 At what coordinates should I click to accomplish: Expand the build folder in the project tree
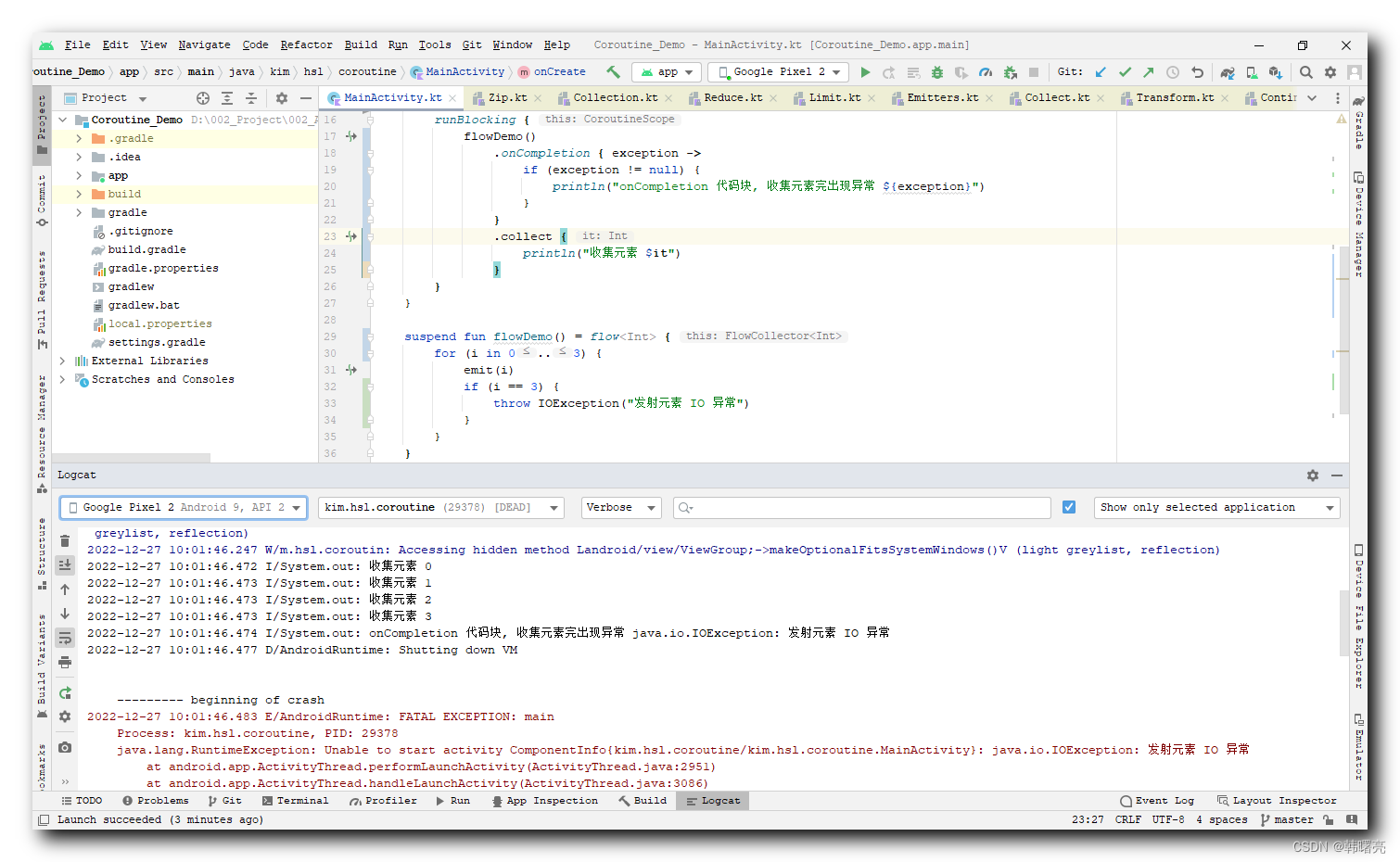pos(79,195)
